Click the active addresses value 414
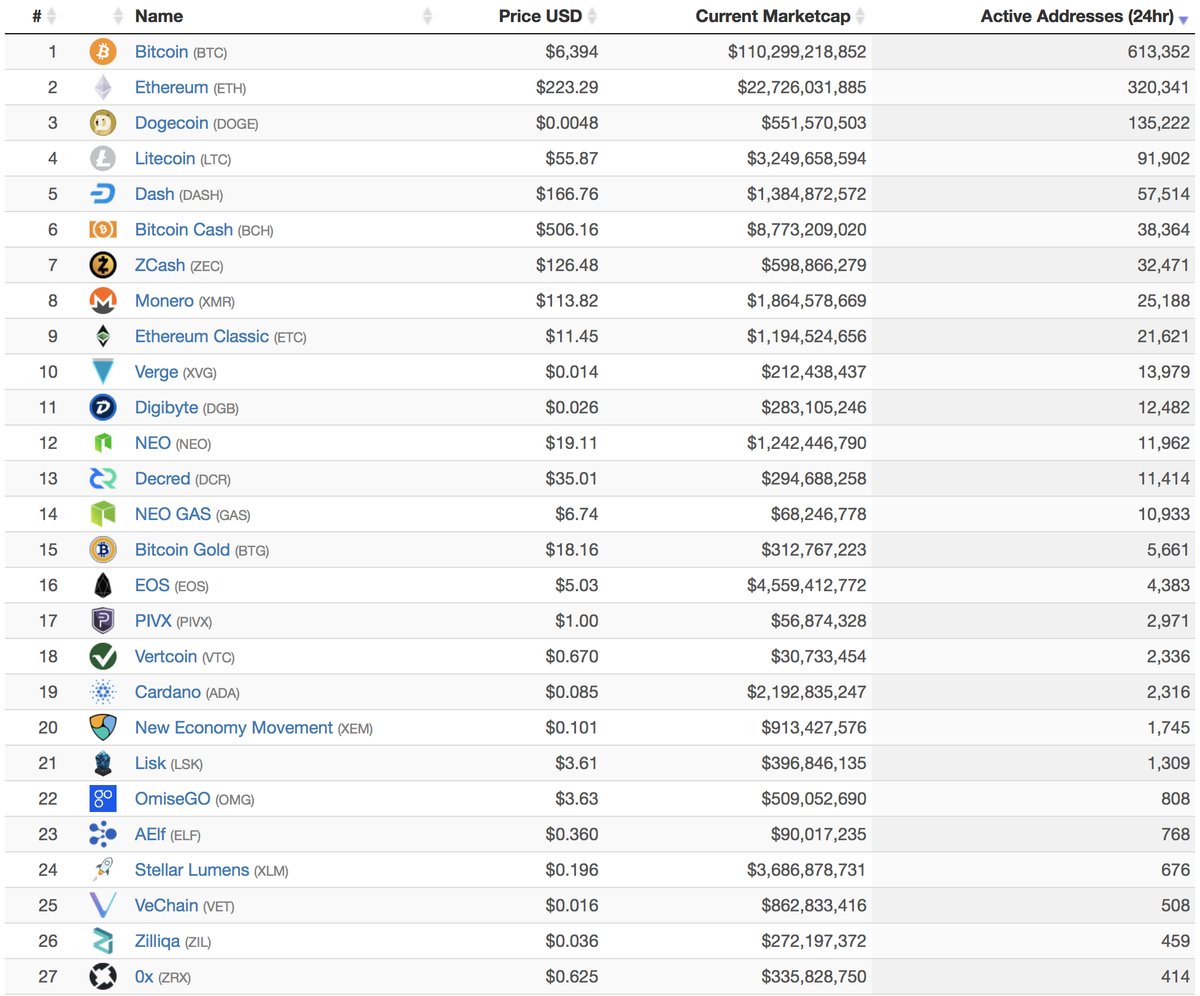1200x996 pixels. (x=1176, y=977)
